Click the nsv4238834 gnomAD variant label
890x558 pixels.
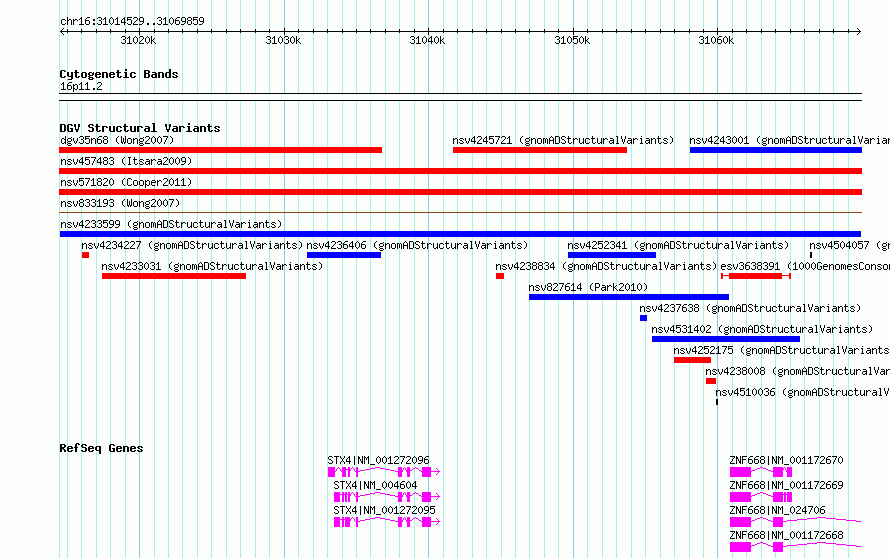(x=606, y=266)
